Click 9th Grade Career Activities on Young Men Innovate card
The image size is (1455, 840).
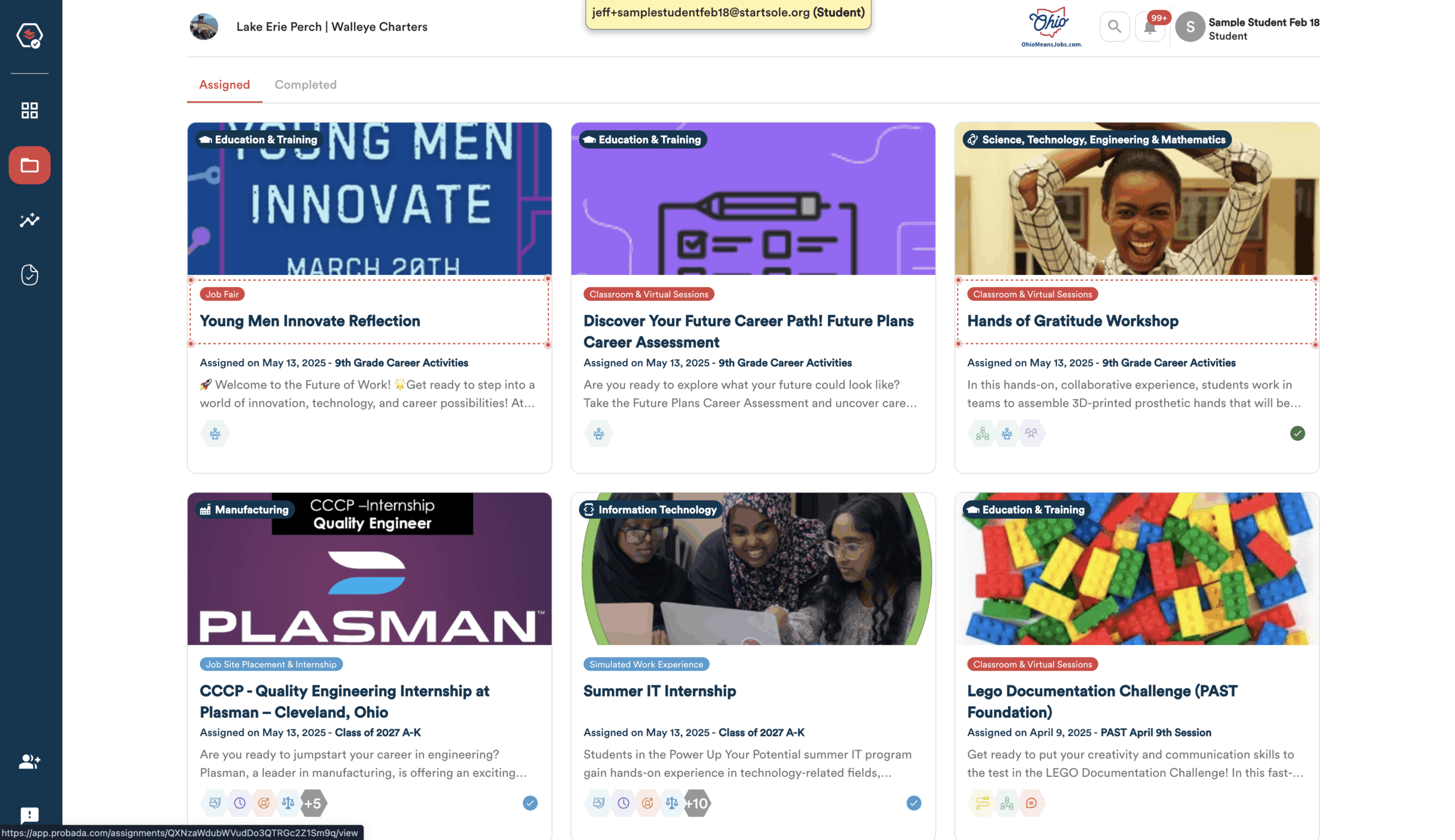(x=401, y=362)
